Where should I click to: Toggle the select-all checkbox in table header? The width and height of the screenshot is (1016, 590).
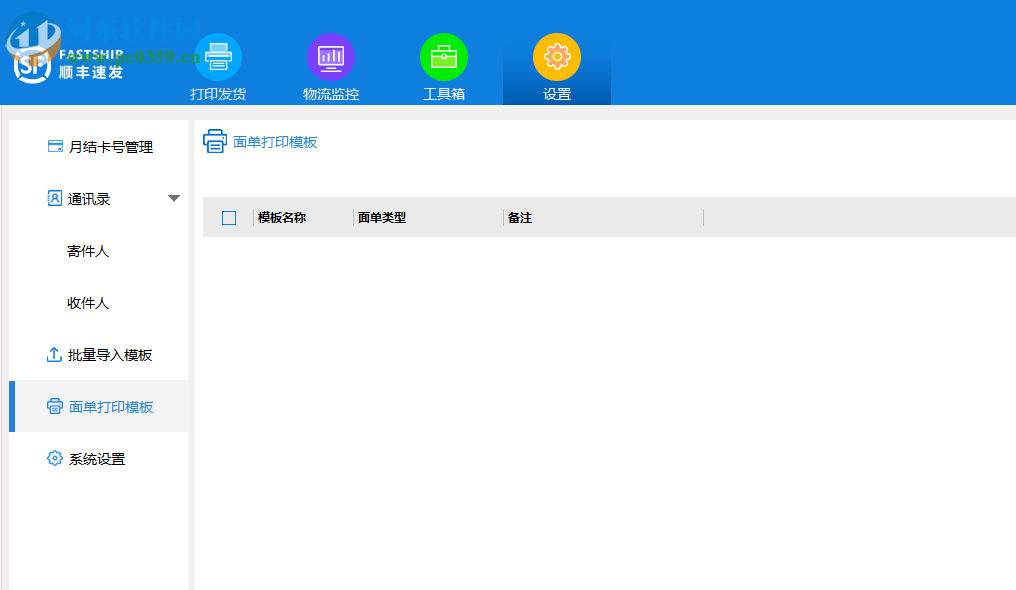pos(229,216)
